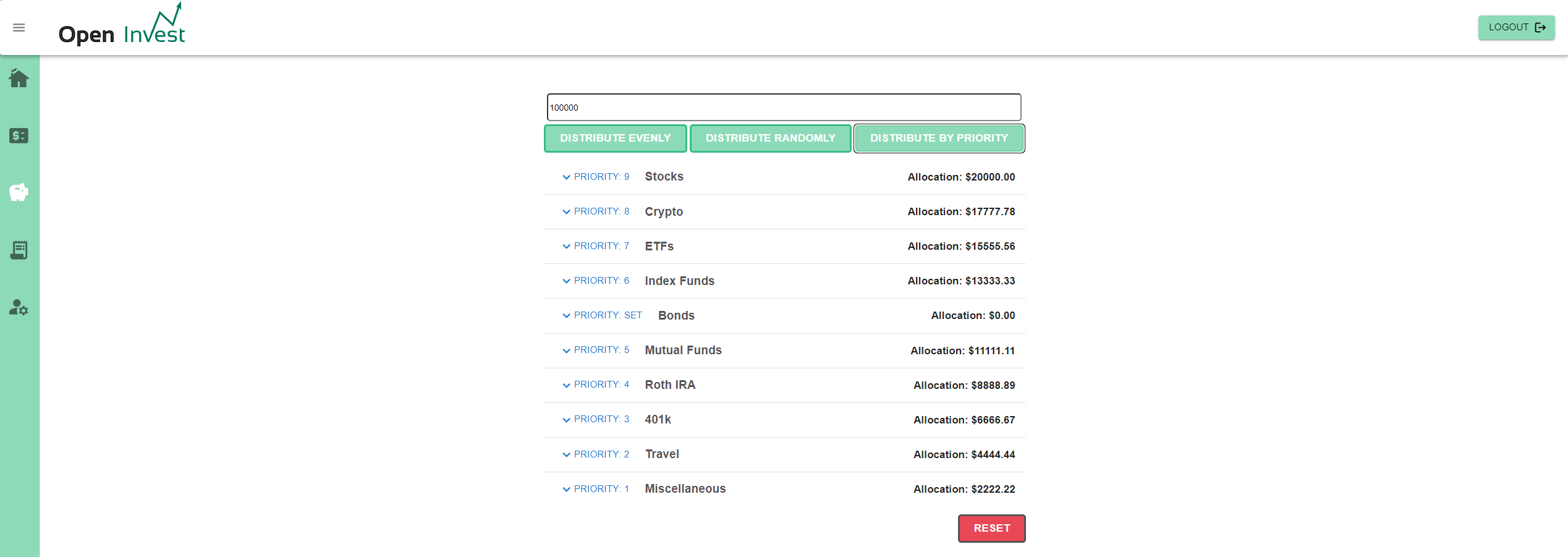Open user settings icon in sidebar
The height and width of the screenshot is (557, 1568).
[x=19, y=307]
